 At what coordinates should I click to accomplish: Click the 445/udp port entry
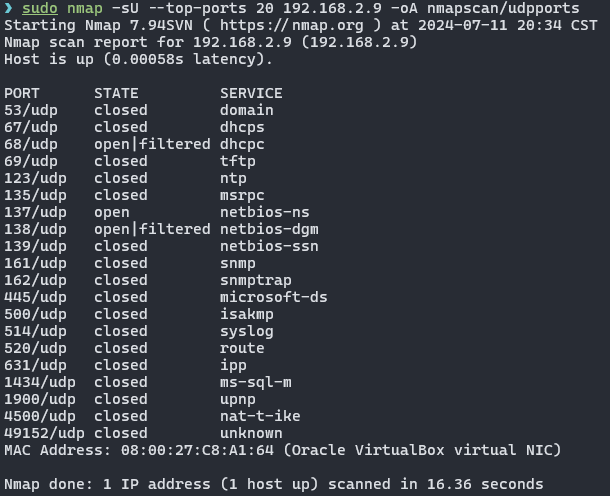35,297
